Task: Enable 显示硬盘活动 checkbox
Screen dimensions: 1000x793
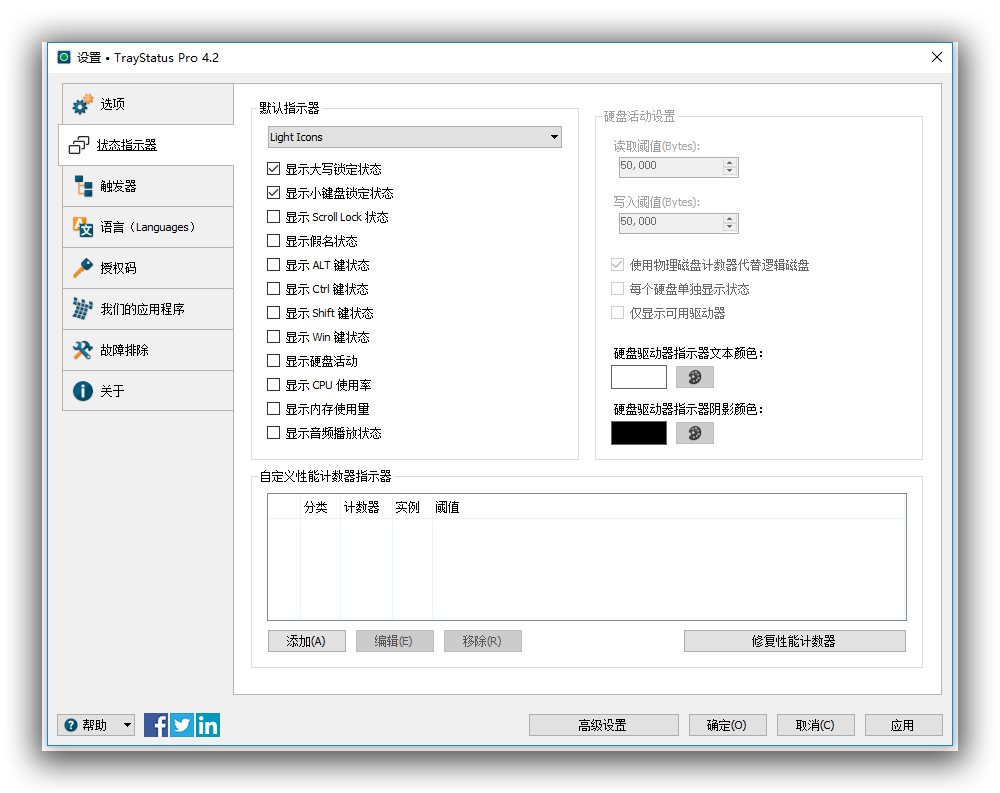Action: 274,361
